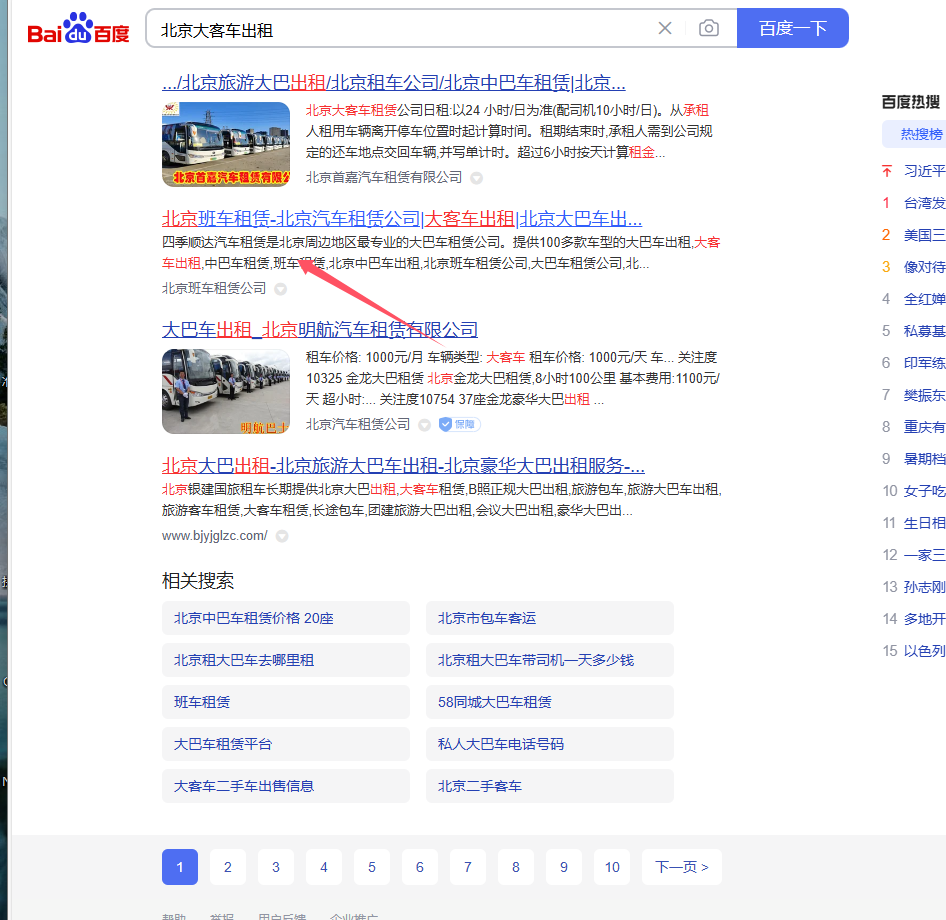
Task: Open hot search number 8 重庆有
Action: click(924, 427)
